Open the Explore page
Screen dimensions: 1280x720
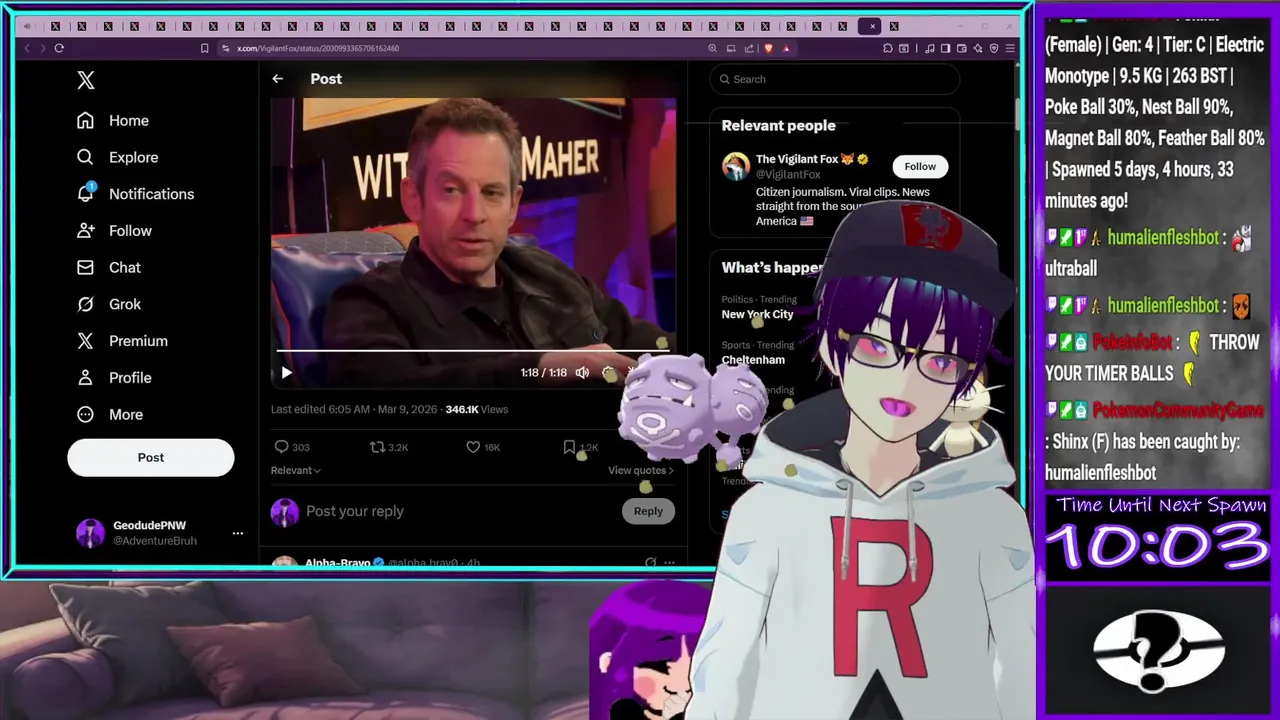click(x=118, y=157)
